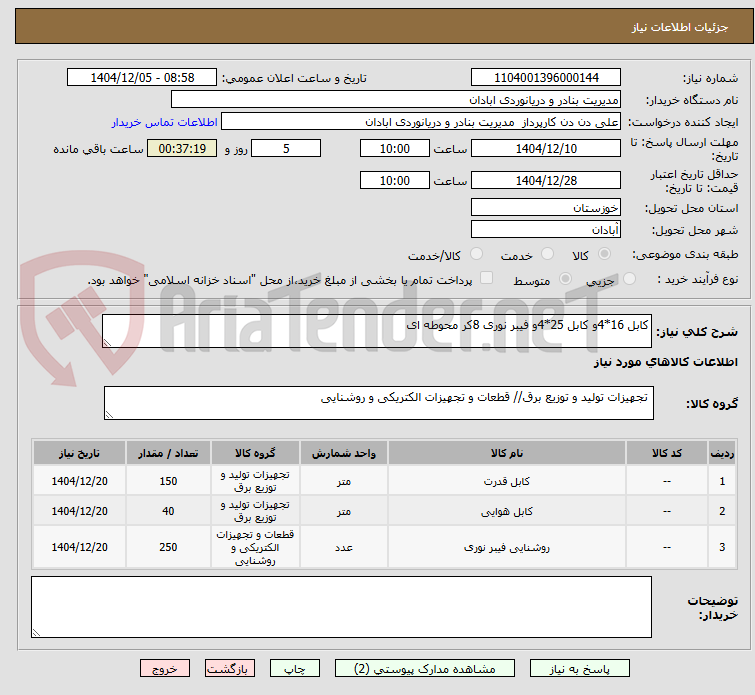Click the تاریخ نیاز column header
Screen dimensions: 755x695
coord(79,453)
